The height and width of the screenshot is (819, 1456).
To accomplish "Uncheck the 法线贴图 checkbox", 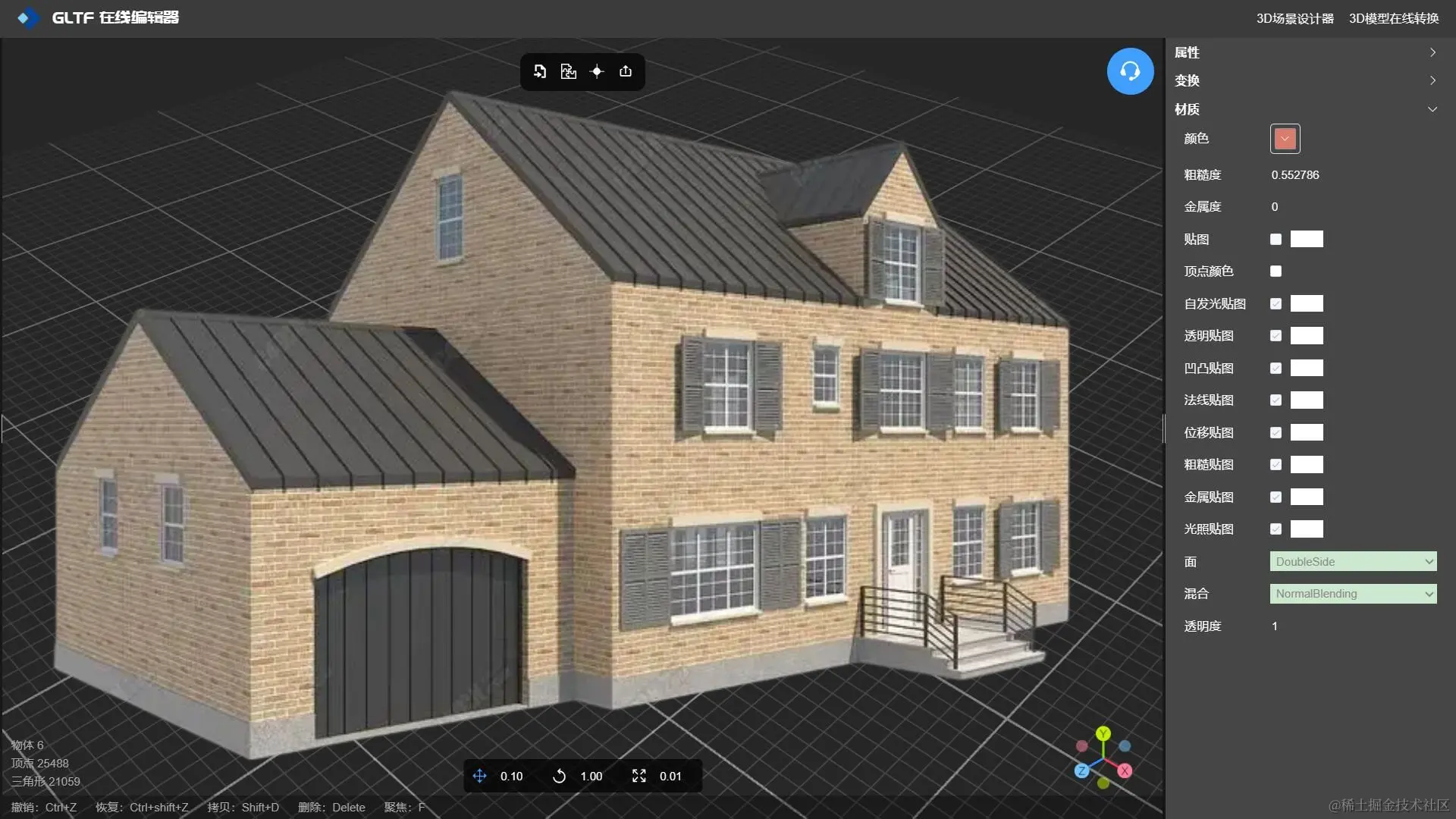I will pyautogui.click(x=1276, y=400).
